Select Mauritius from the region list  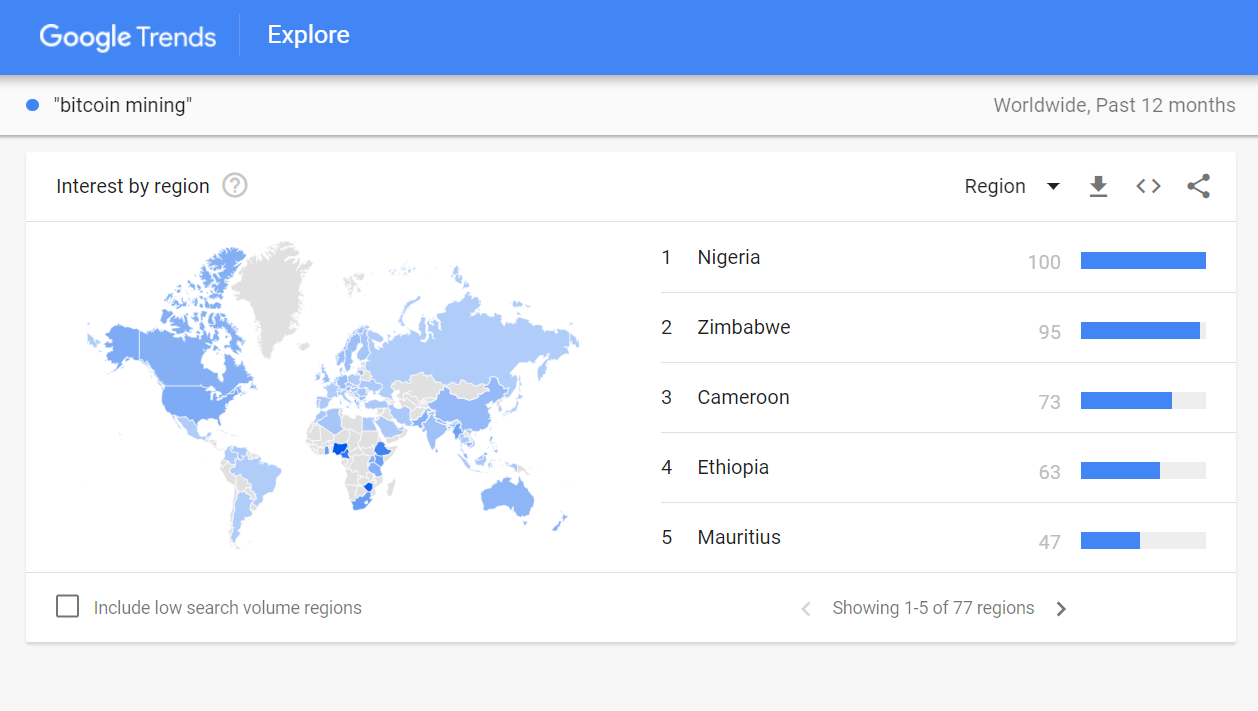point(739,537)
